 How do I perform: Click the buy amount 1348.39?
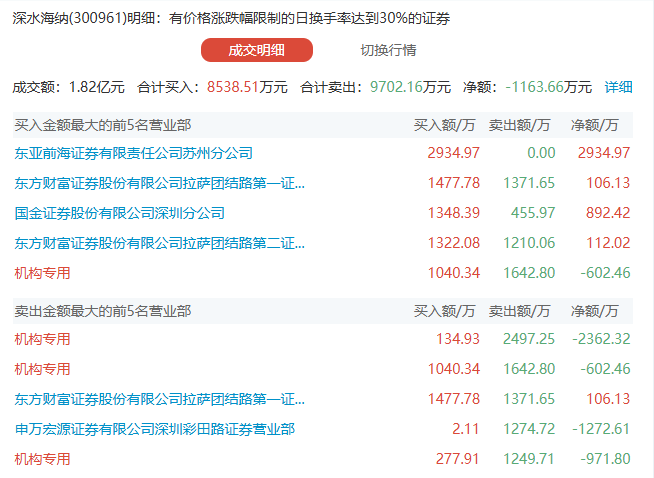point(454,213)
